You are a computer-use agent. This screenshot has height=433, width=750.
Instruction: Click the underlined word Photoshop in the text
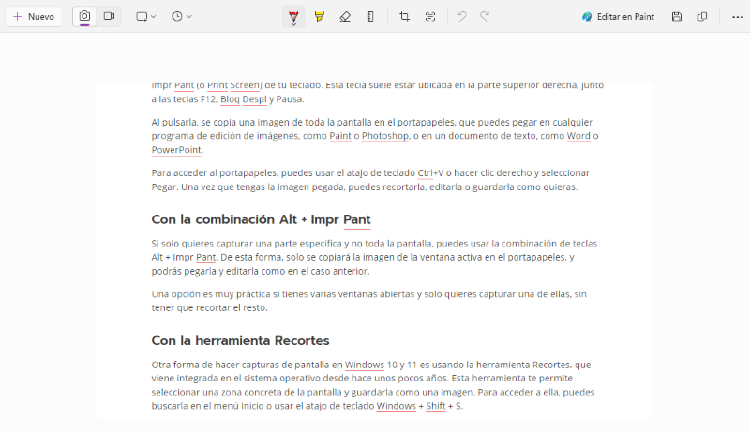(386, 136)
